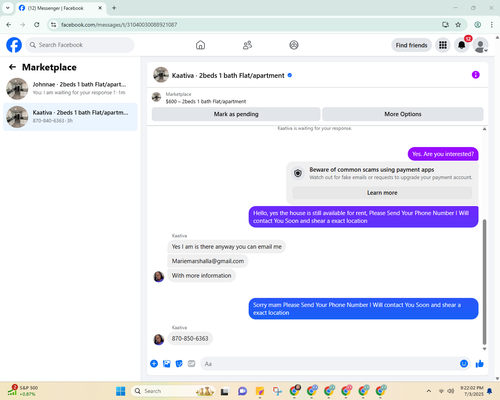Click the Facebook logo
The image size is (500, 400).
[14, 45]
